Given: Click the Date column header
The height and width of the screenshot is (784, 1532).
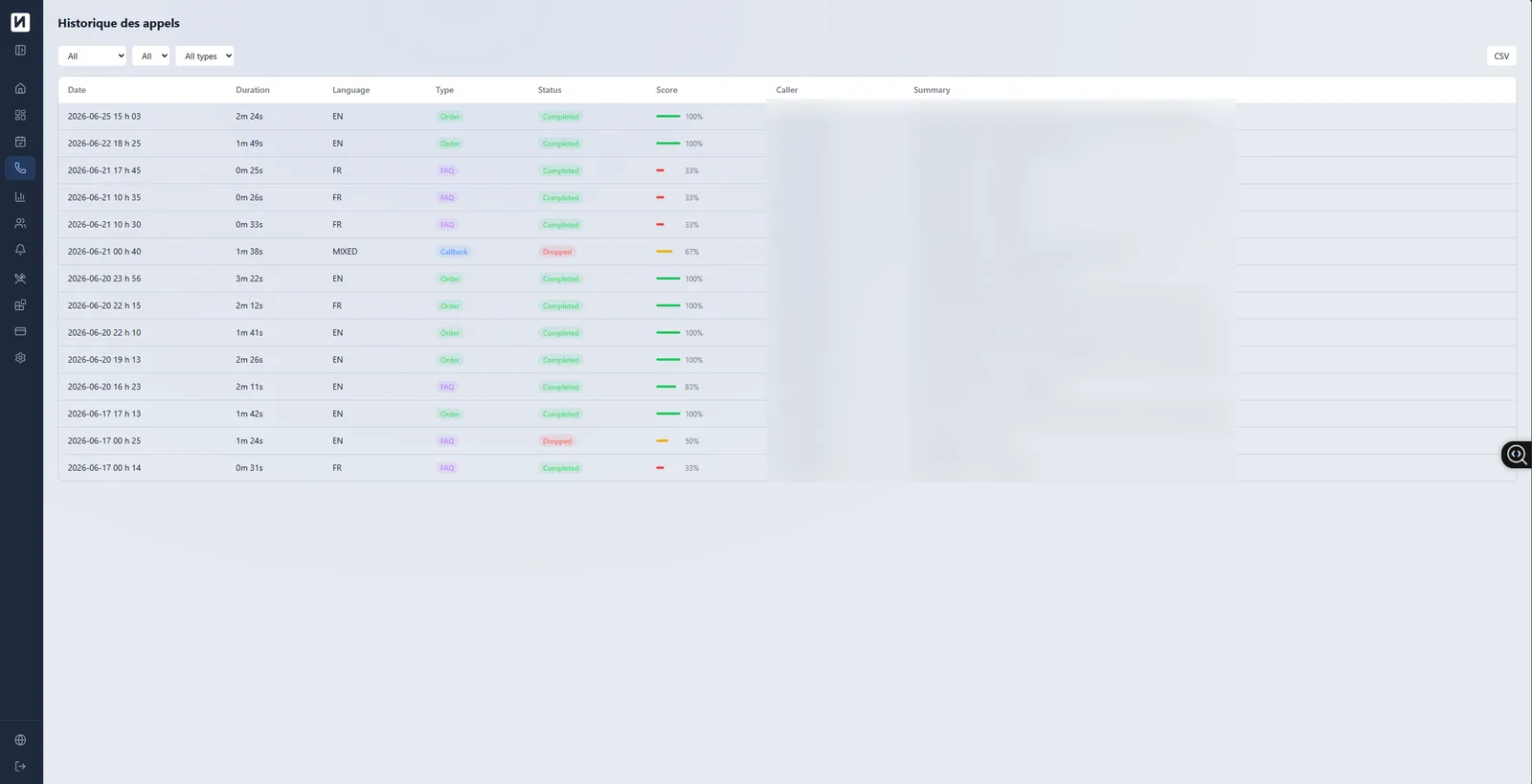Looking at the screenshot, I should tap(77, 90).
